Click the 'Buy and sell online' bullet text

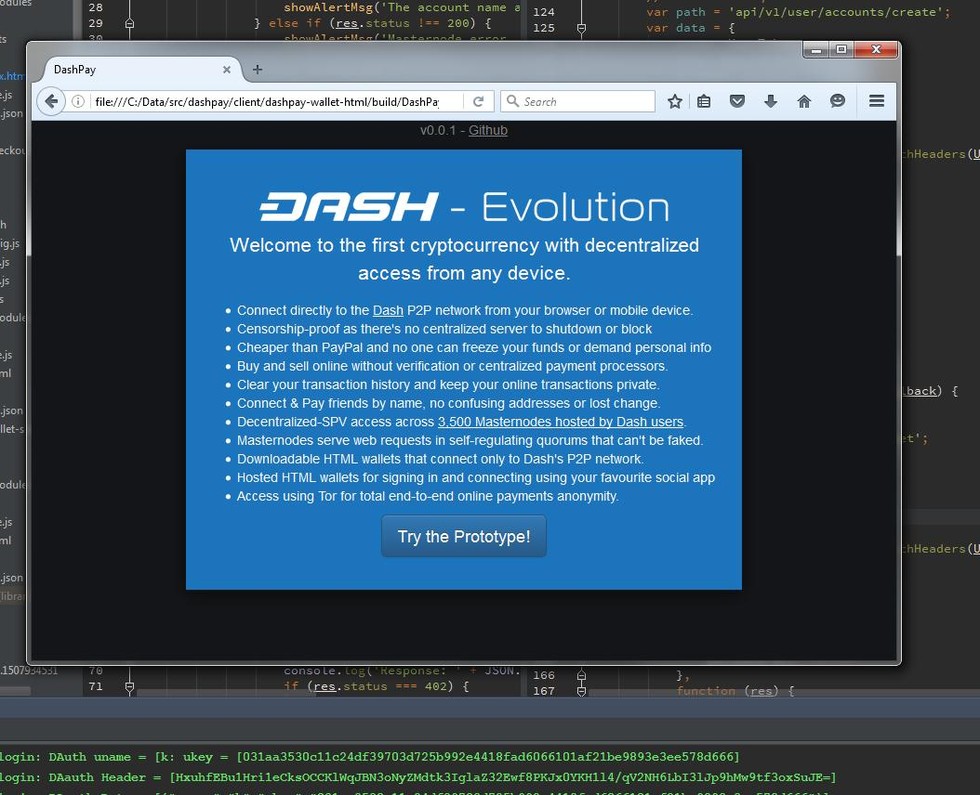tap(452, 366)
